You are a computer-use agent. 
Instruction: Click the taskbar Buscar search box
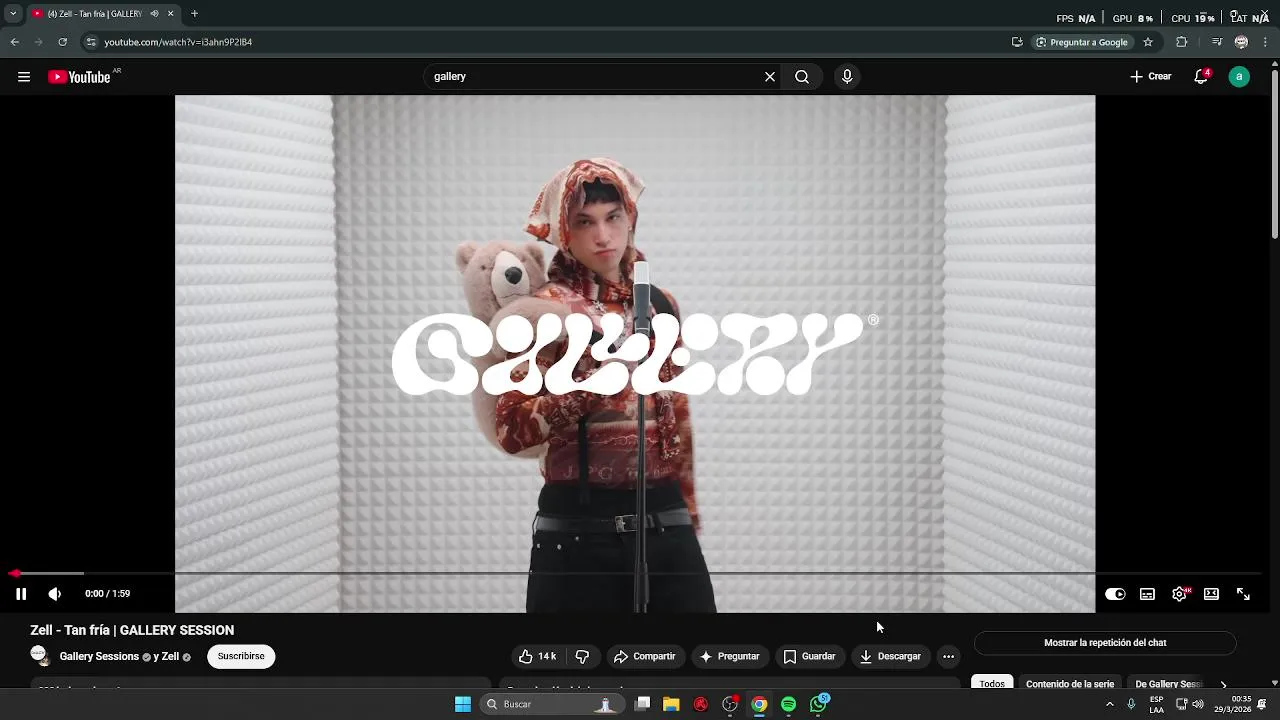click(x=552, y=704)
